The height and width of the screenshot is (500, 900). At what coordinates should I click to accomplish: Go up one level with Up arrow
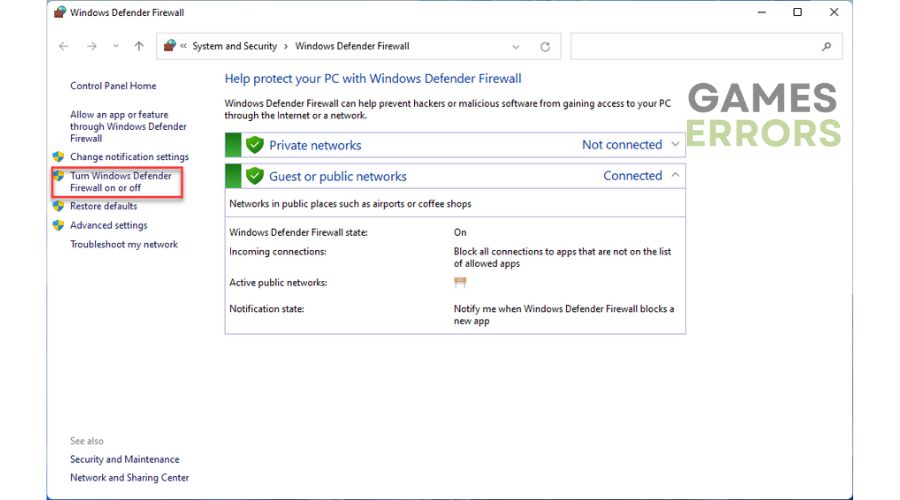(139, 46)
